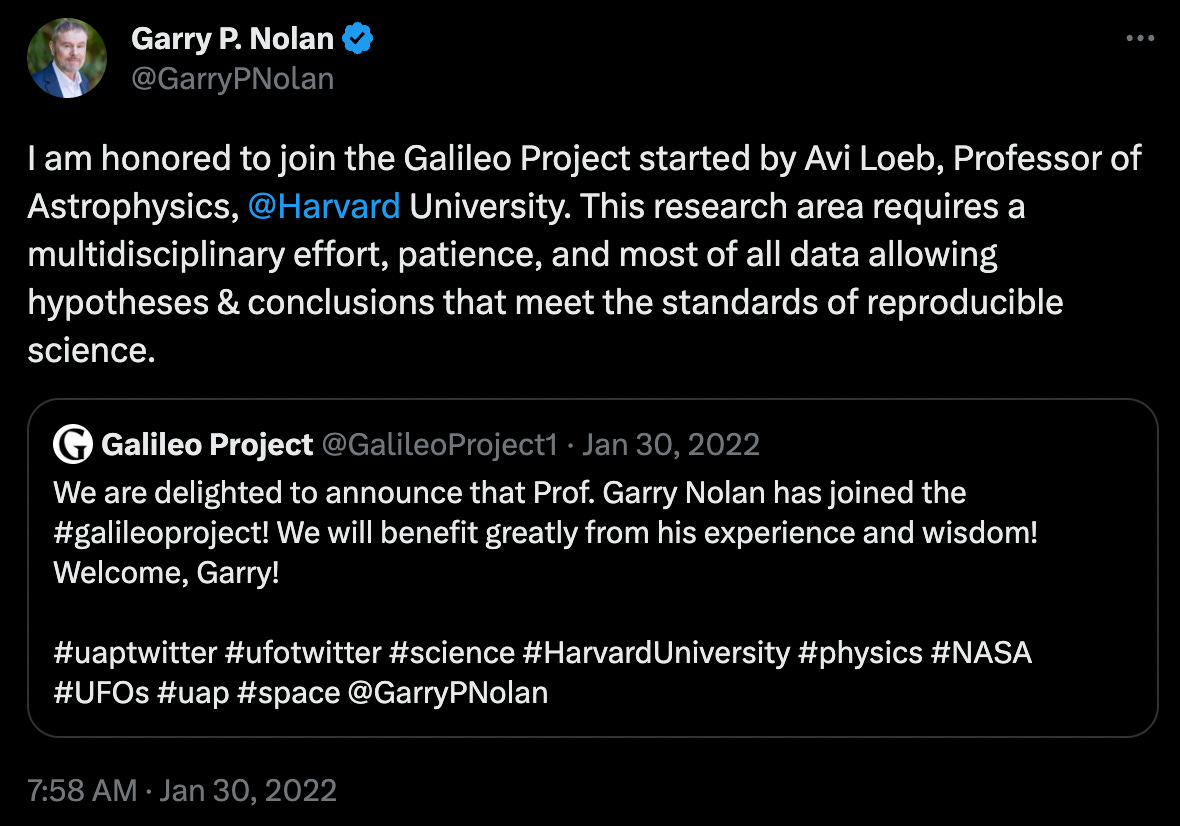Viewport: 1180px width, 826px height.
Task: Open the 7:58 AM · Jan 30, 2022 timestamp
Action: [182, 791]
